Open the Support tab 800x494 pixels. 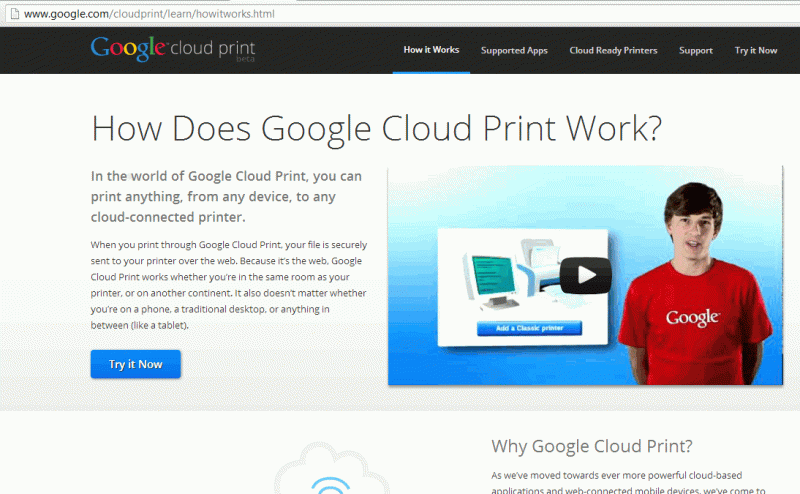(695, 51)
